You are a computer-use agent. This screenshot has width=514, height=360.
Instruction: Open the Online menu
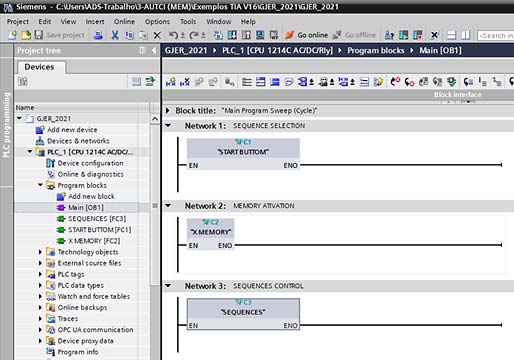pyautogui.click(x=124, y=22)
